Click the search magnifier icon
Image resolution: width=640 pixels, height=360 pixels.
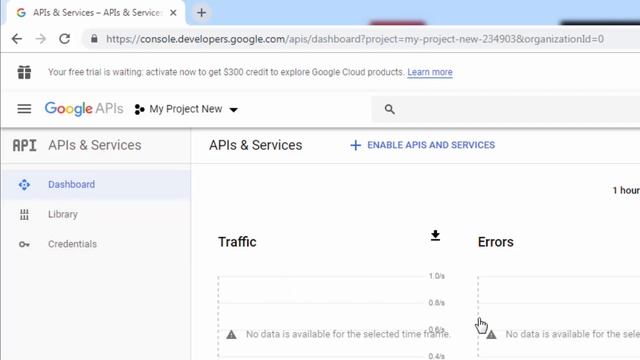click(x=389, y=109)
